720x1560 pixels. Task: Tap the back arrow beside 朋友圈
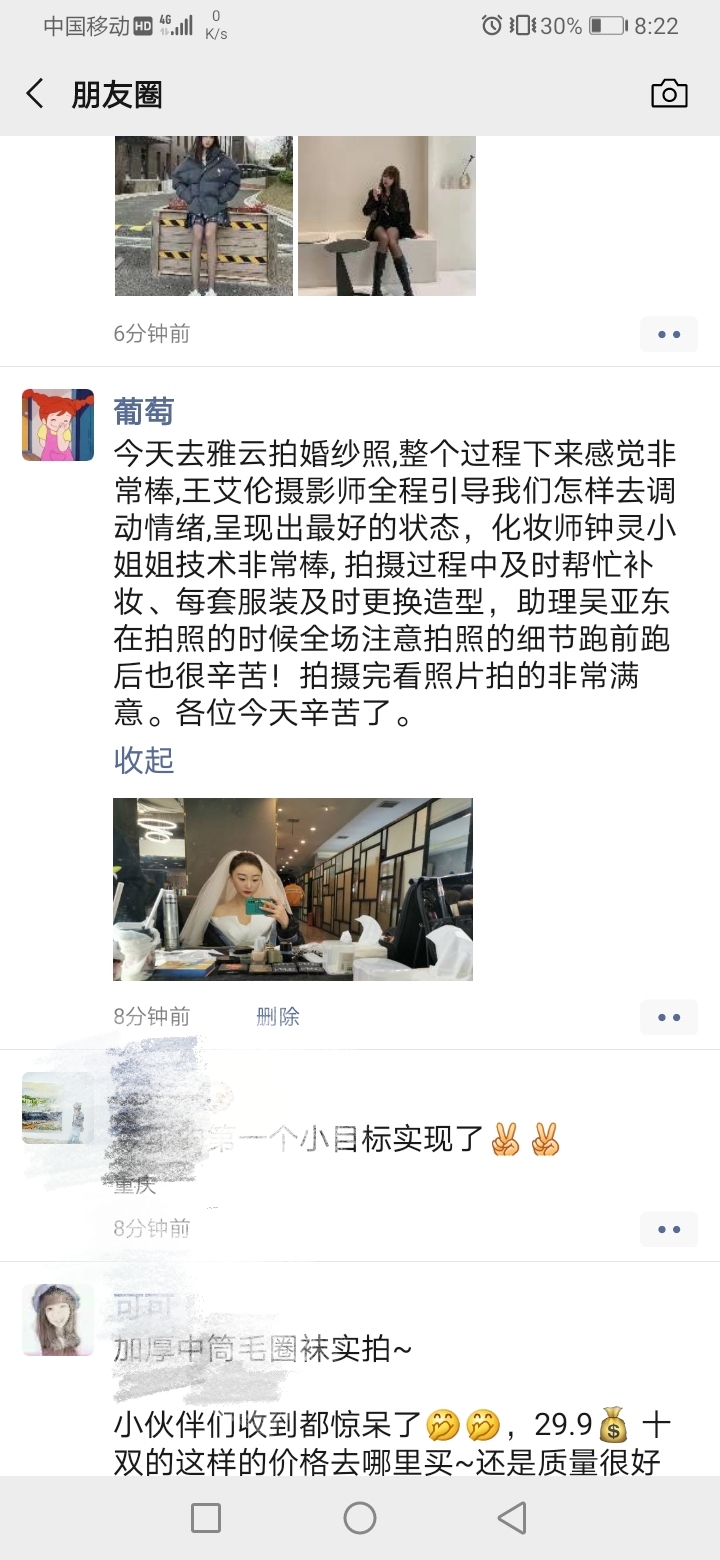35,95
